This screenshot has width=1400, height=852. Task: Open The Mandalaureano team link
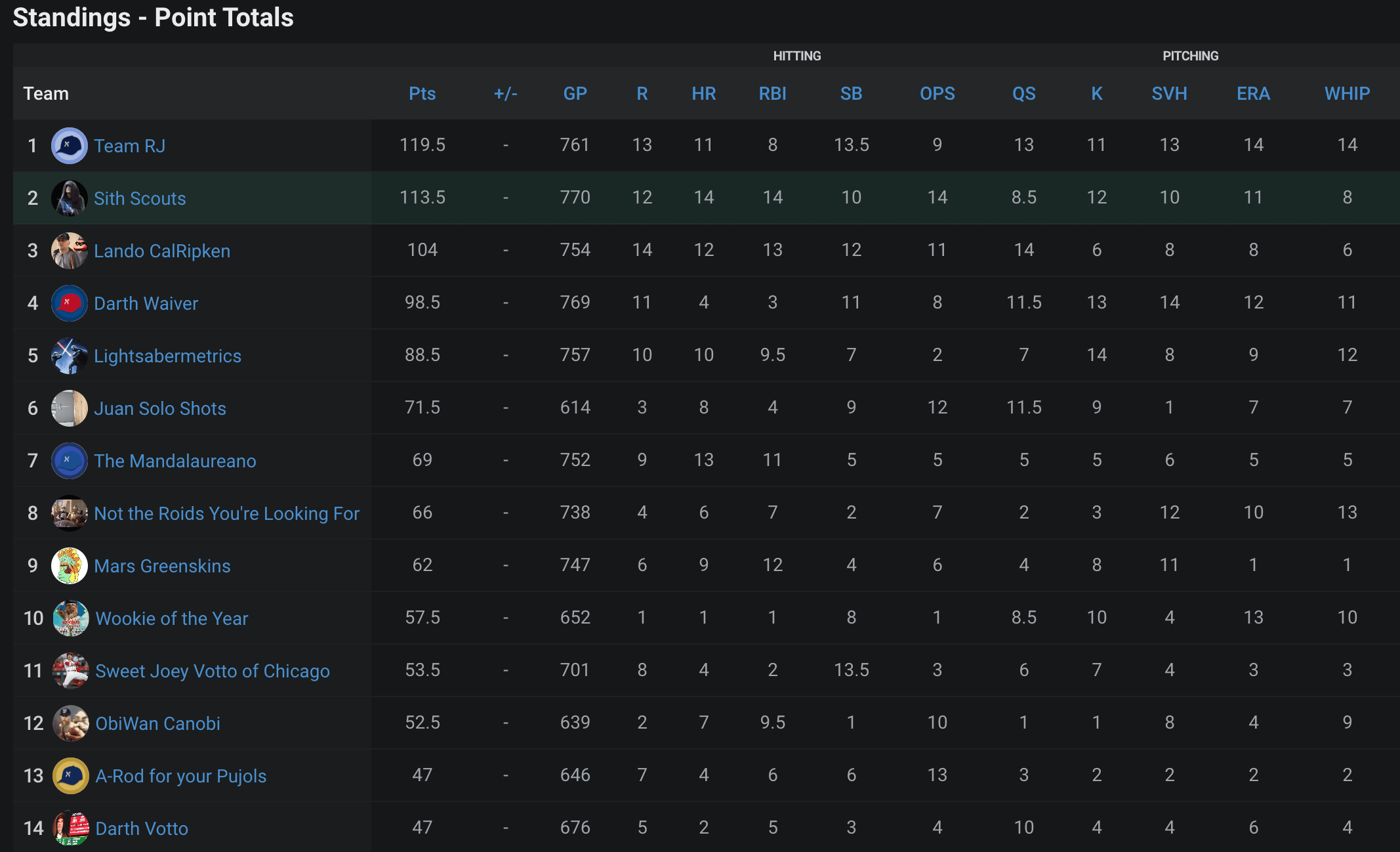pyautogui.click(x=175, y=461)
